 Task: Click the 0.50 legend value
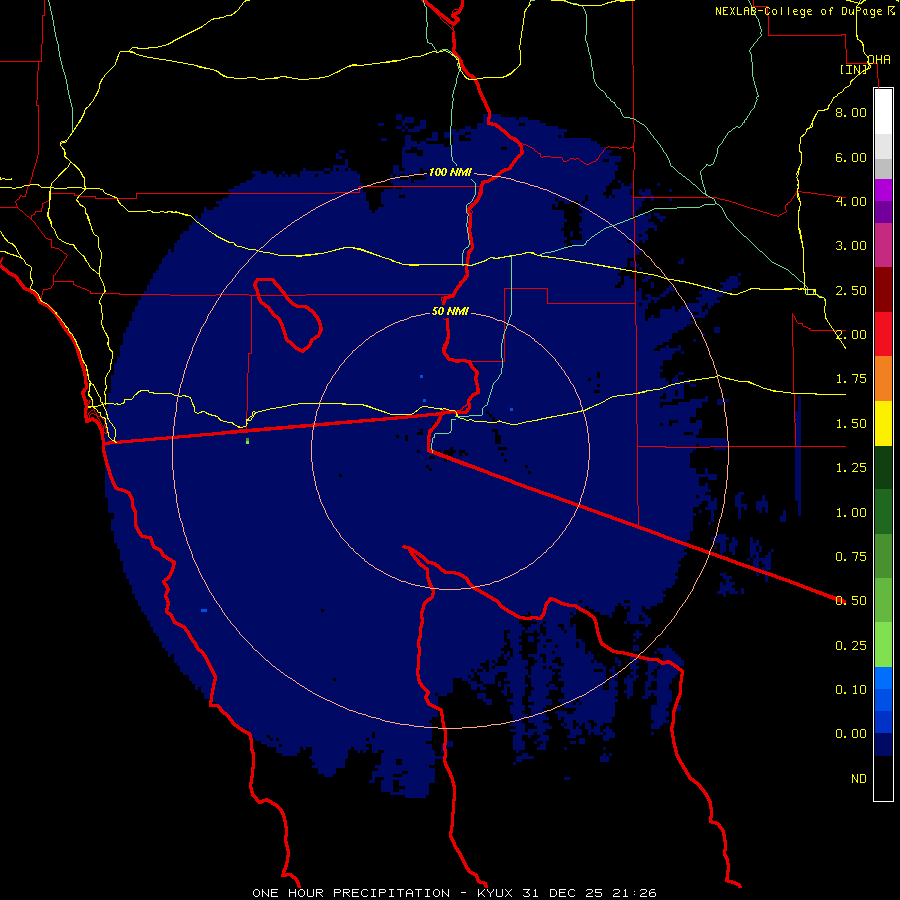tap(851, 601)
